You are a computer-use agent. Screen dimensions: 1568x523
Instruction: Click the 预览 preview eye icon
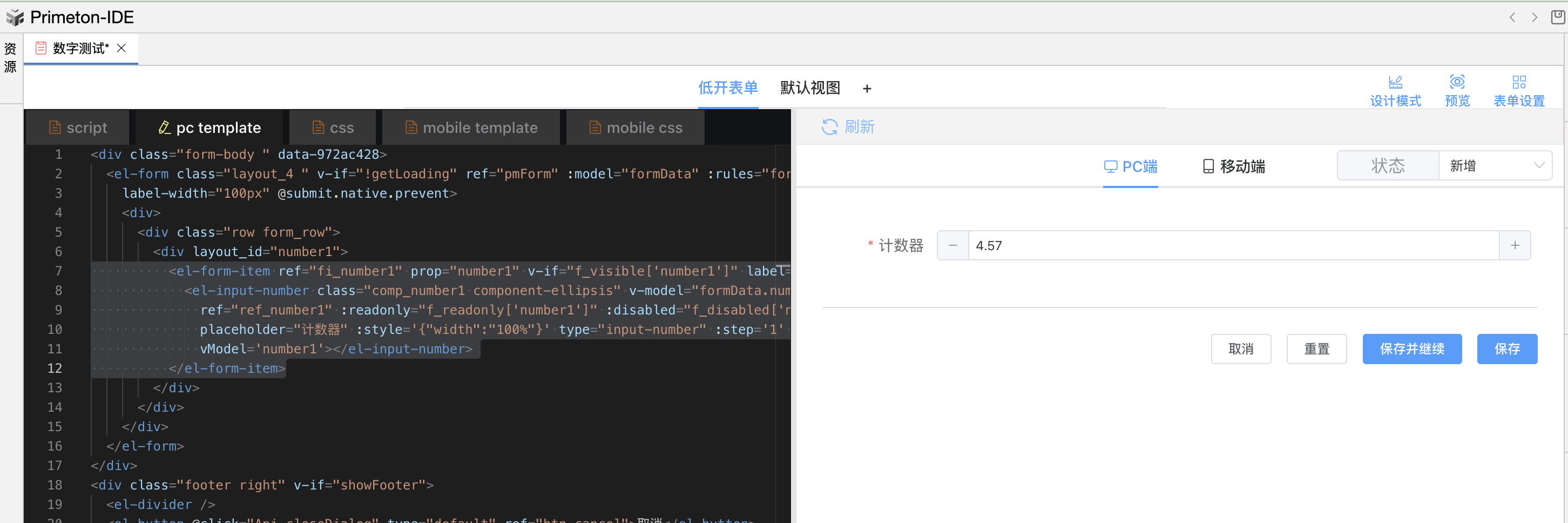[1457, 83]
